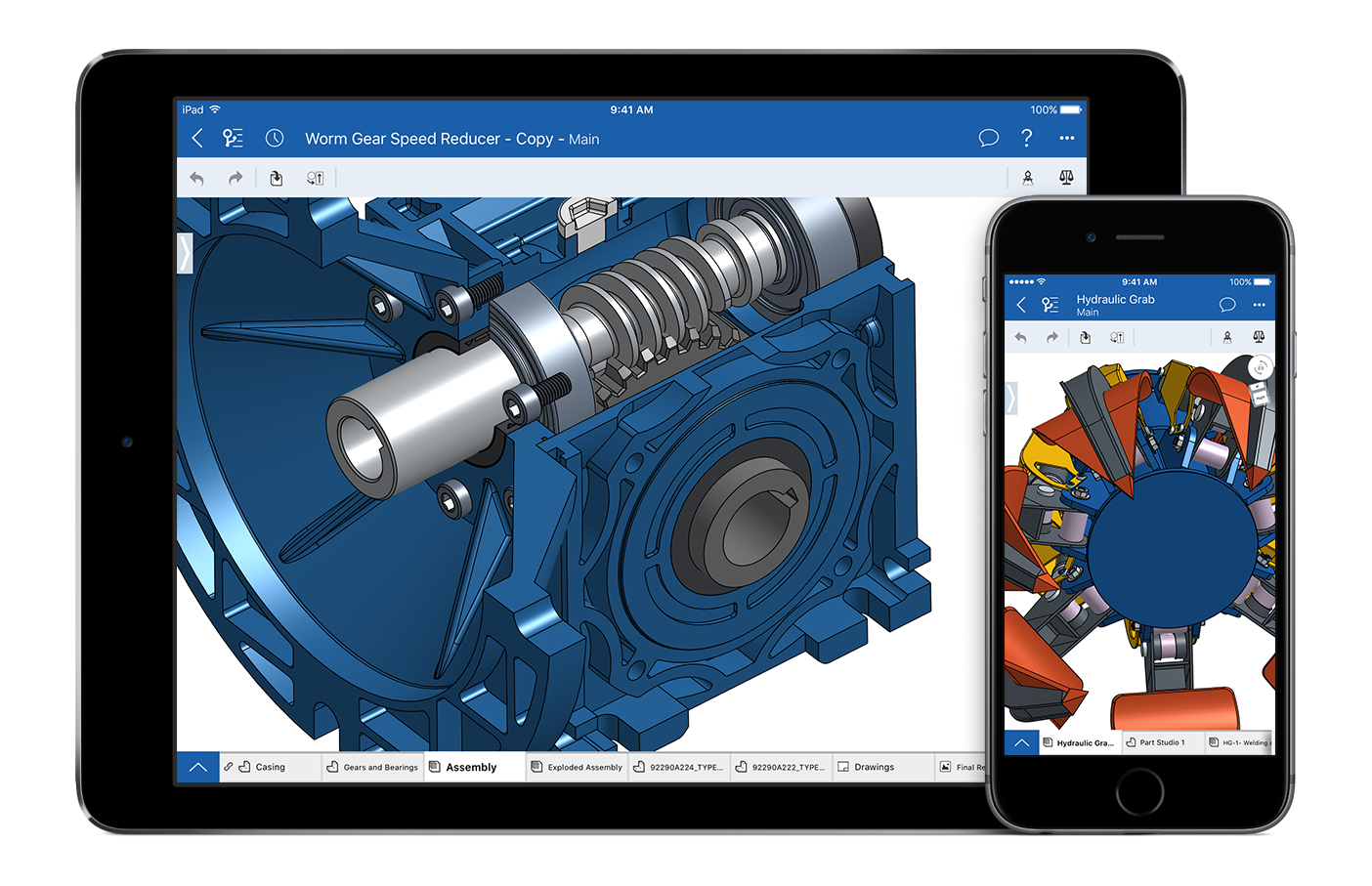Select the redo arrow on the iPad toolbar
This screenshot has height=886, width=1372.
click(236, 177)
